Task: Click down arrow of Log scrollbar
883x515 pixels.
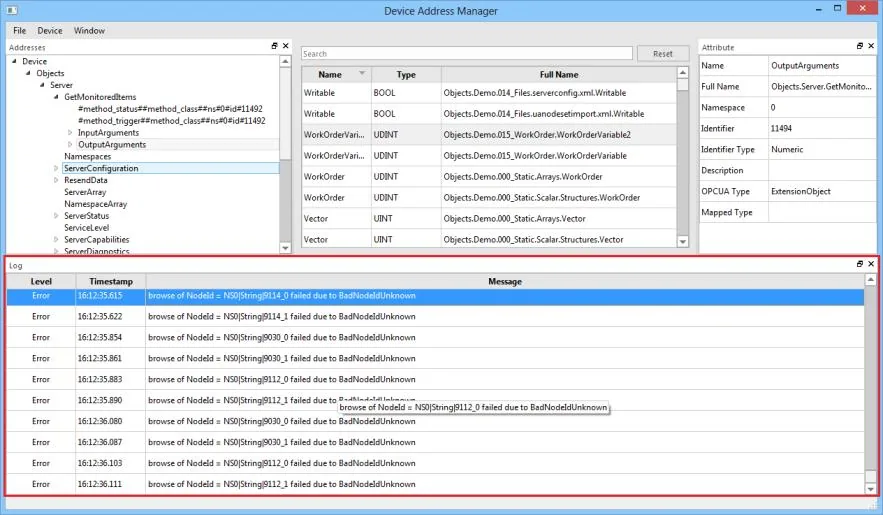Action: point(871,489)
